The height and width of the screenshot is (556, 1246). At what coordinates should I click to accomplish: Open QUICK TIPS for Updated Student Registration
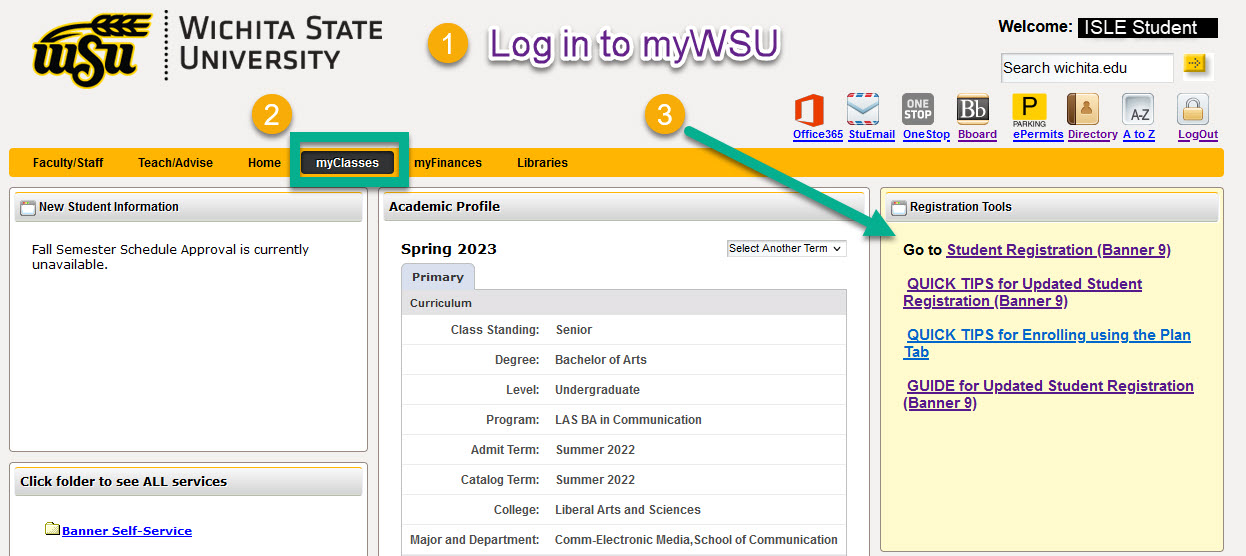tap(1022, 292)
